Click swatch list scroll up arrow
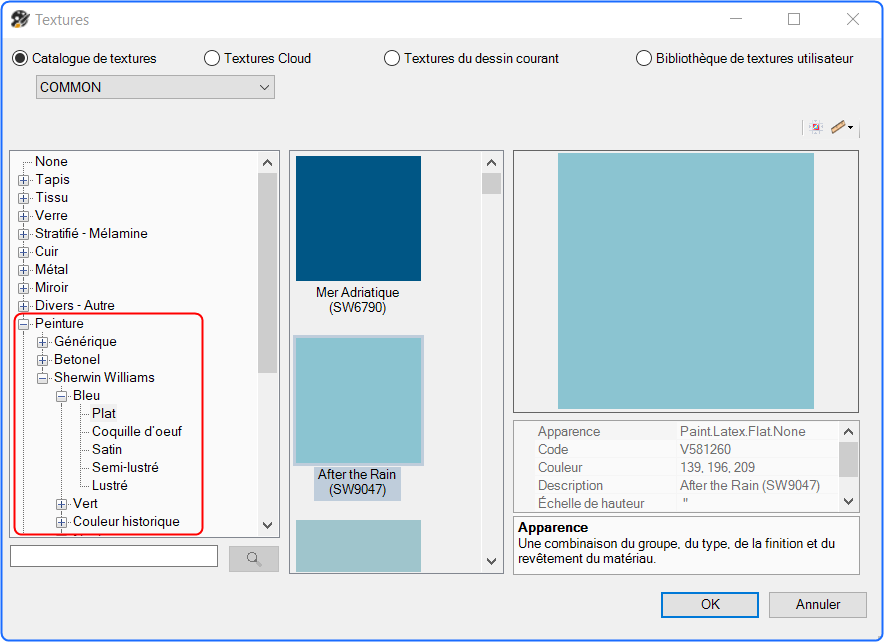This screenshot has height=642, width=884. tap(492, 163)
